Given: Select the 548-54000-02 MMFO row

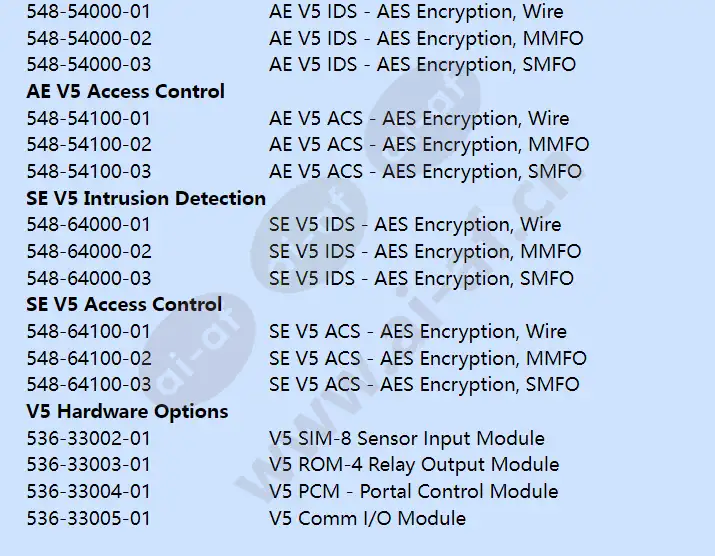Looking at the screenshot, I should click(305, 38).
